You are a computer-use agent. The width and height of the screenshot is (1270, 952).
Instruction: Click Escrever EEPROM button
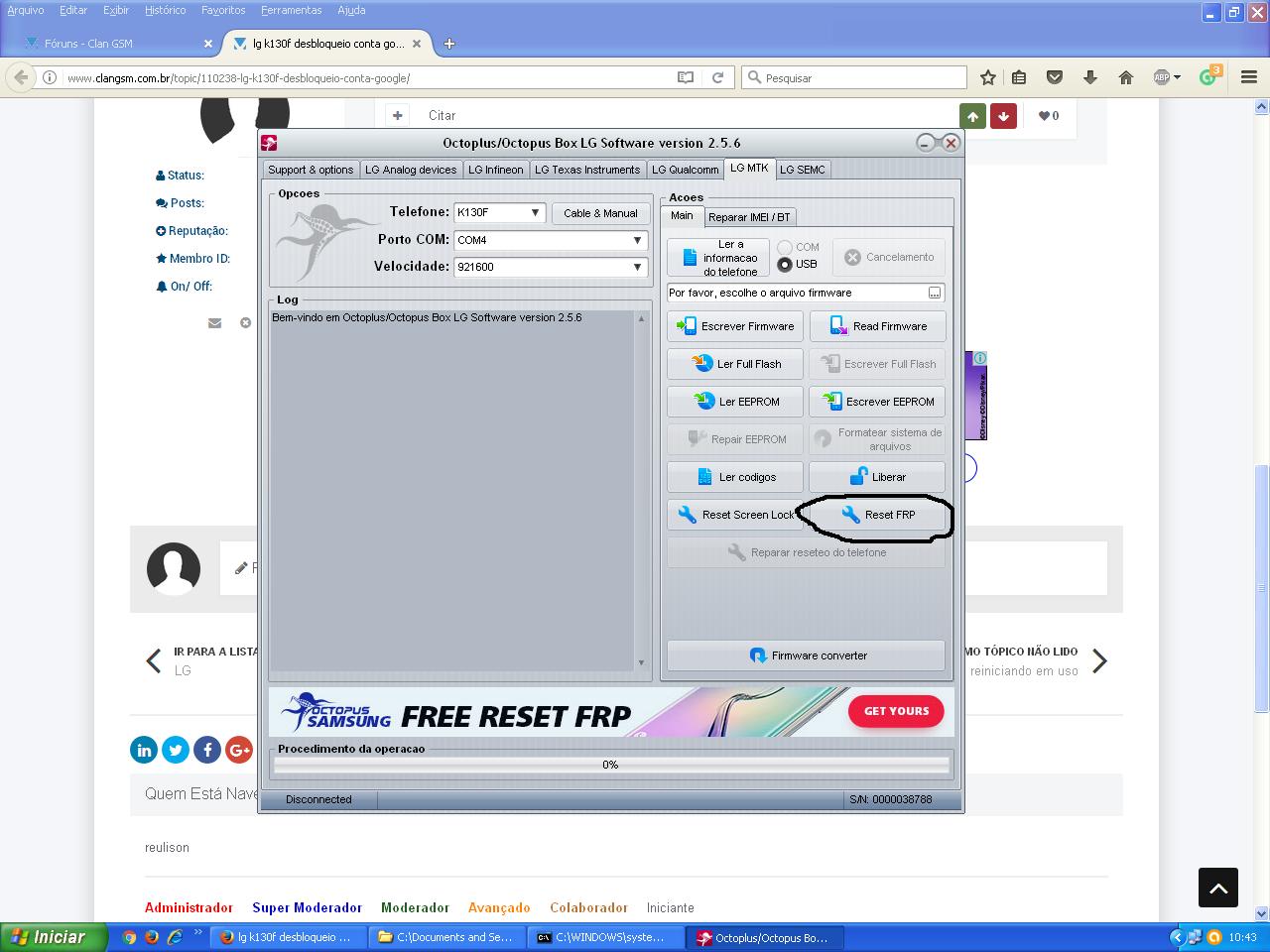coord(877,402)
